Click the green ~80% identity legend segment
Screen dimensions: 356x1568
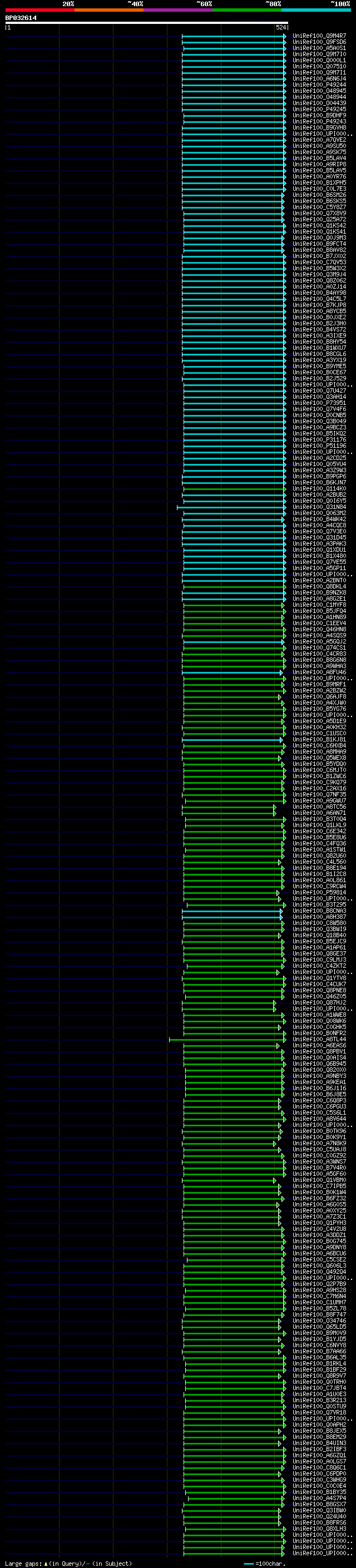pos(247,10)
